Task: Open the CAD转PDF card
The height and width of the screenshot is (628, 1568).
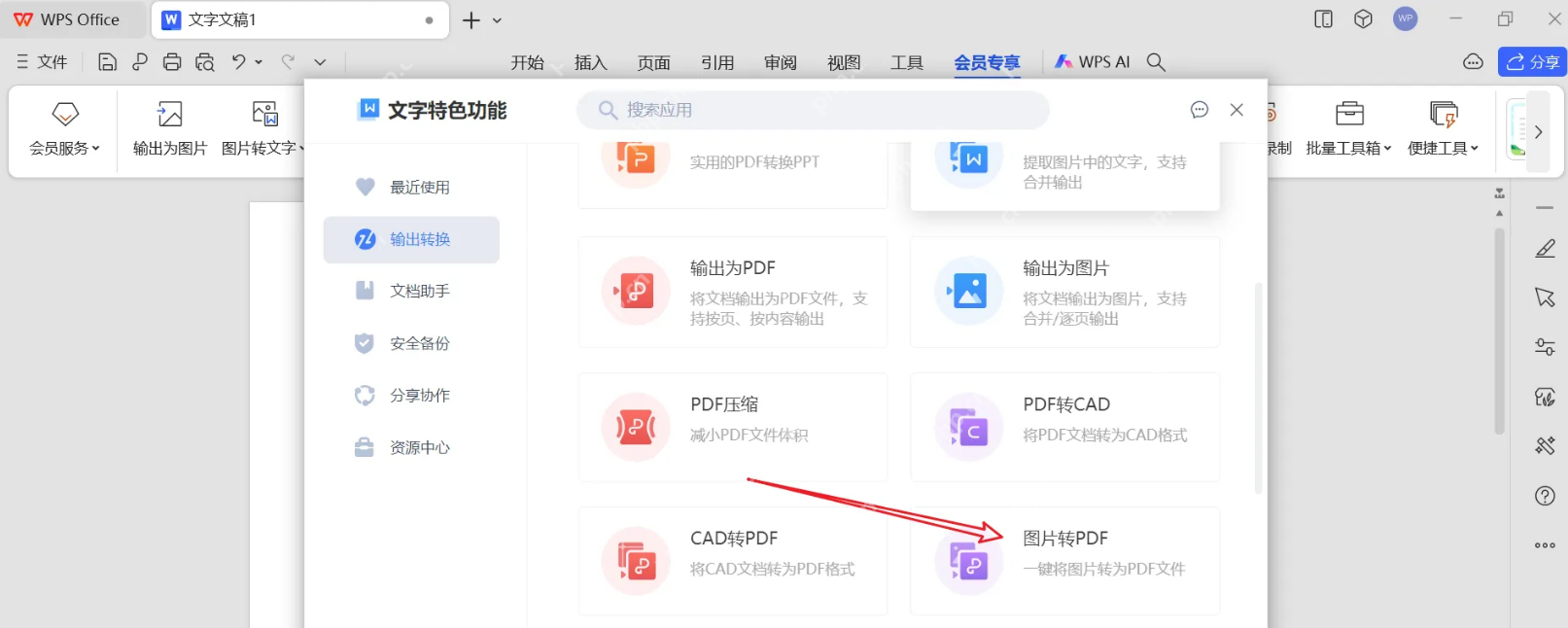Action: [733, 561]
